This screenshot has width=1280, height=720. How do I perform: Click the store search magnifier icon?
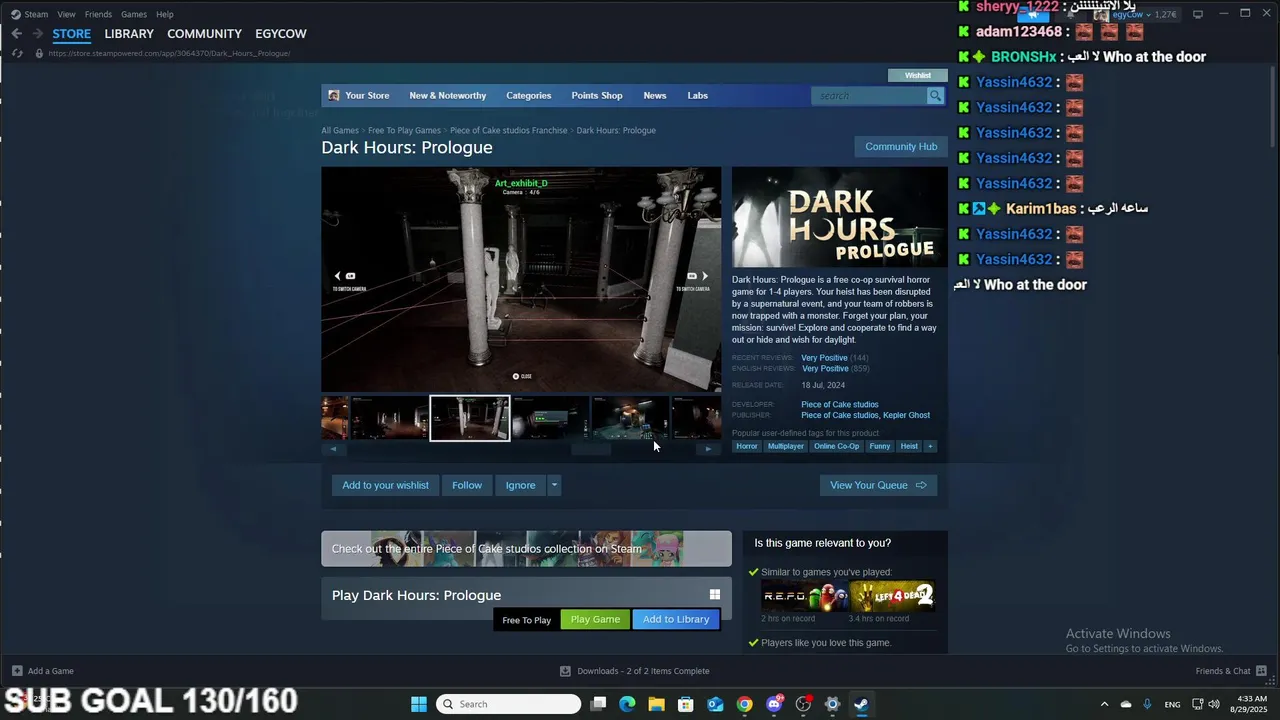tap(935, 96)
